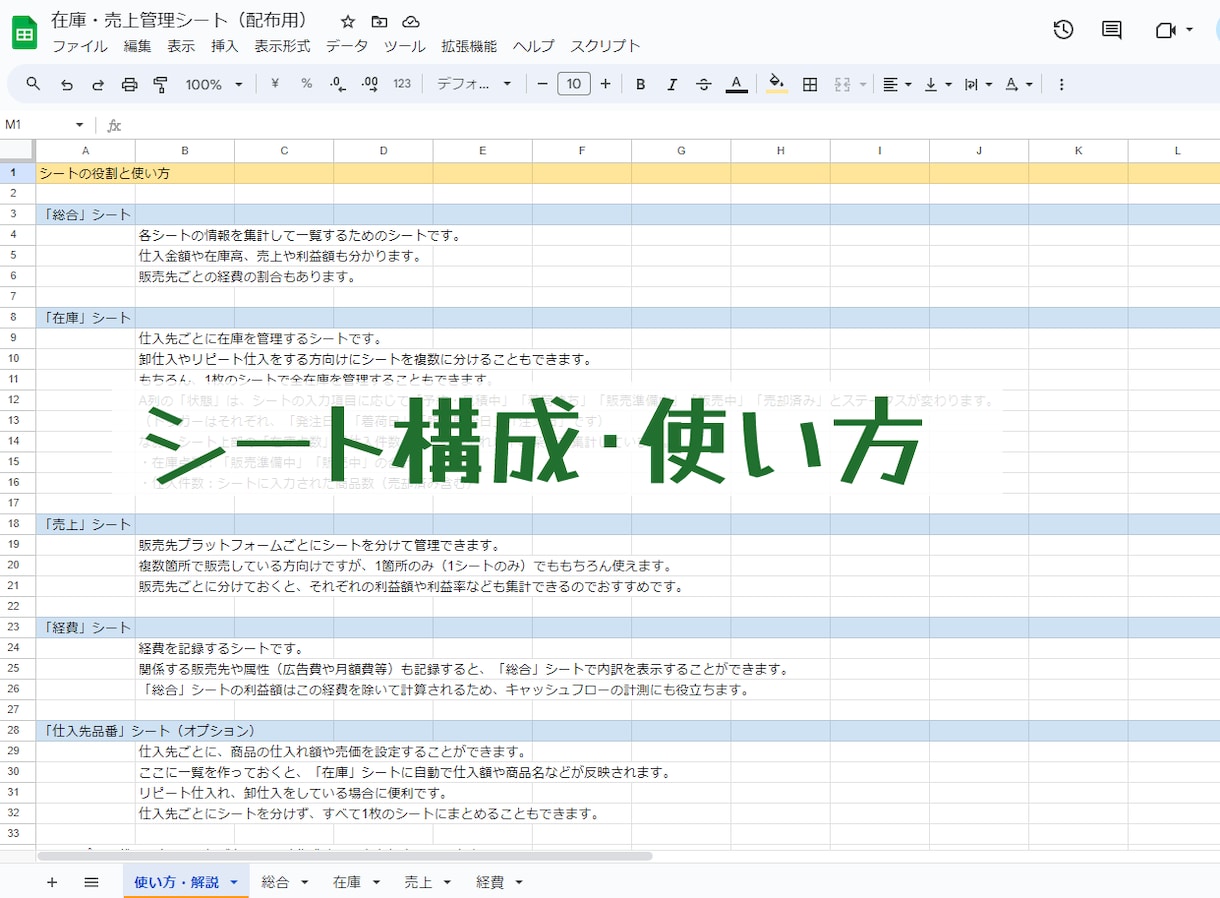Switch to the 経費 sheet tab

pos(490,882)
